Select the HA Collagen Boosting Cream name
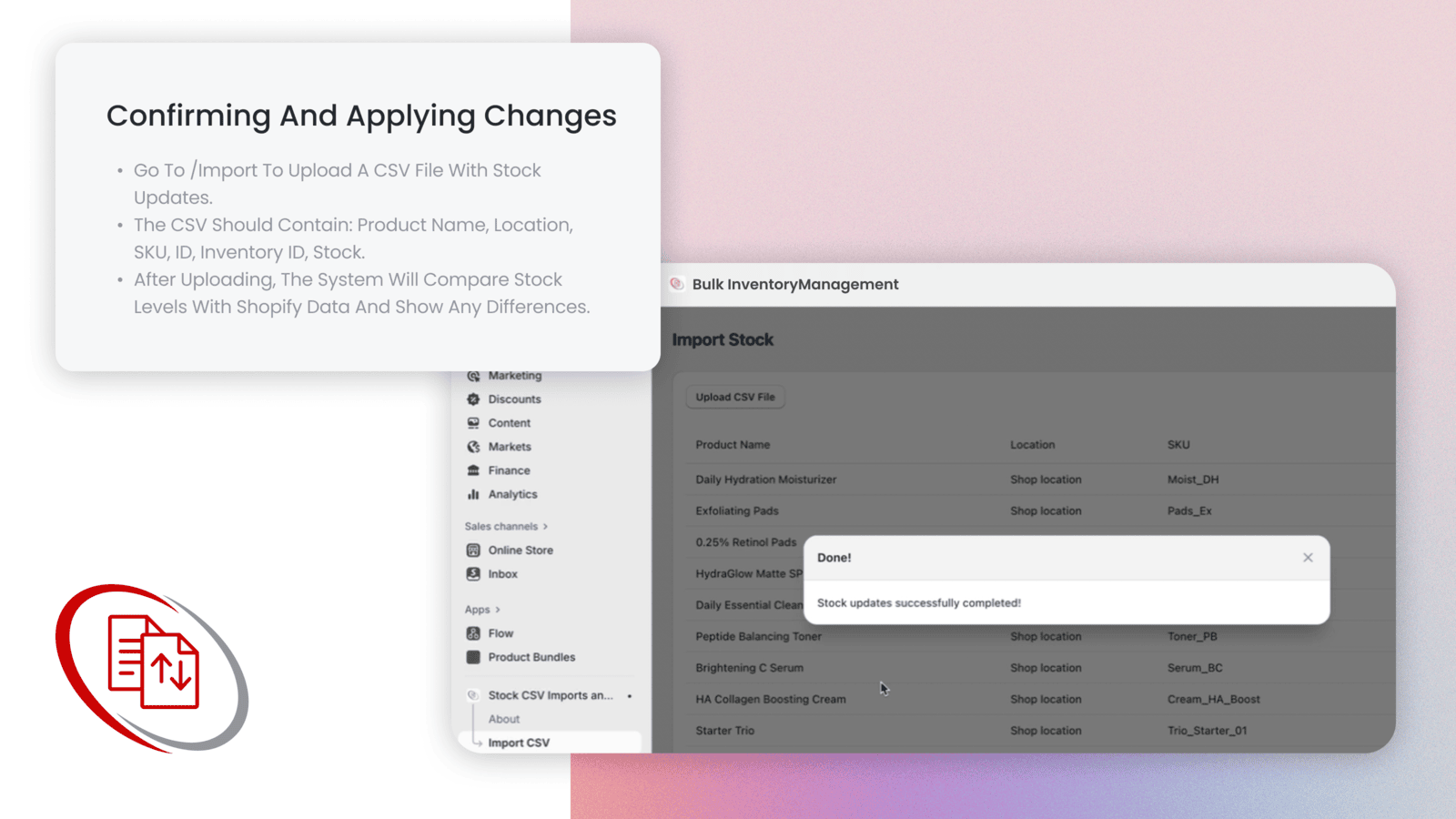 click(771, 700)
